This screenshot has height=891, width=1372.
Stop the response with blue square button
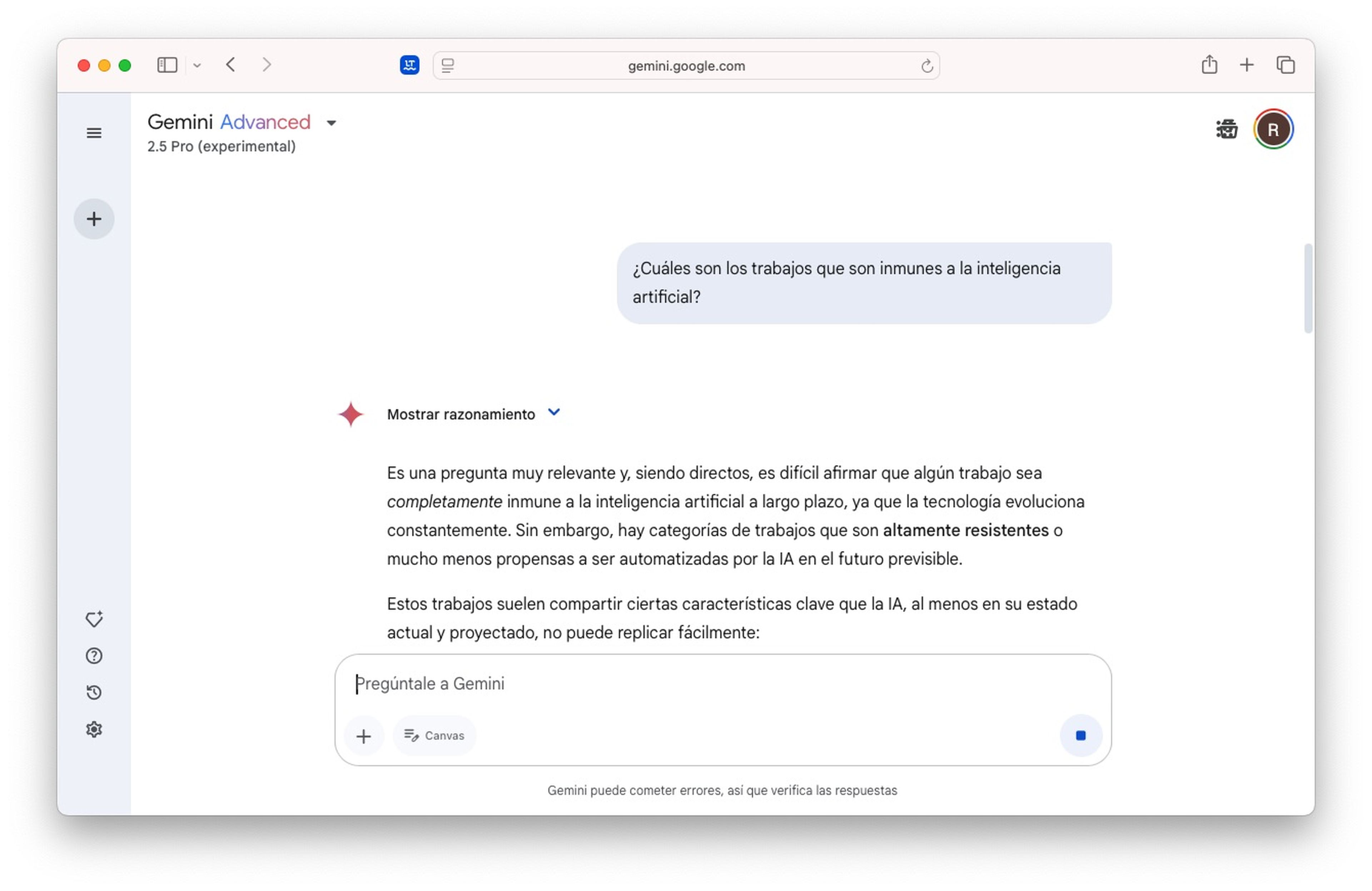1081,735
